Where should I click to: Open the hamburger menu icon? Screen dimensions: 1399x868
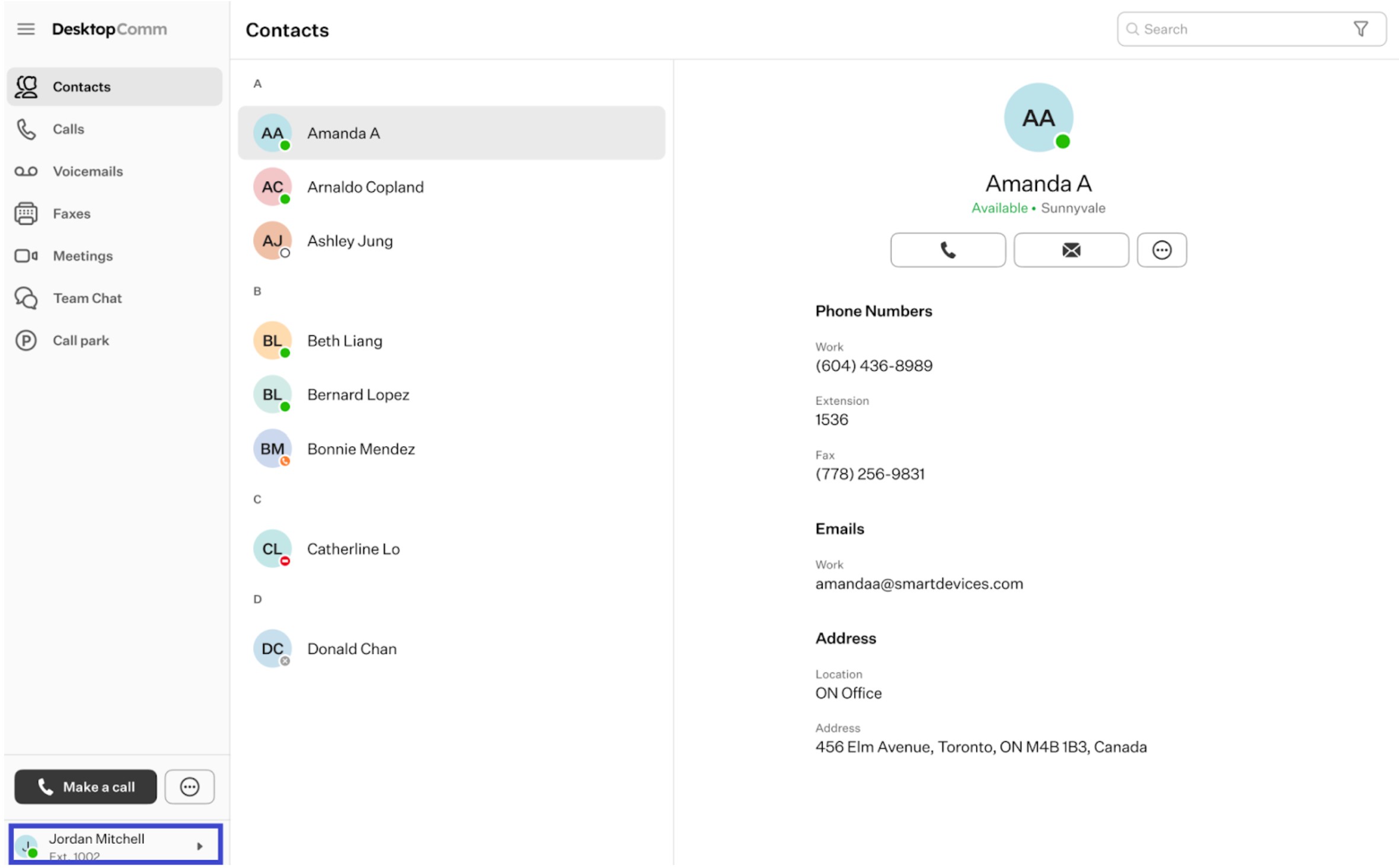pyautogui.click(x=25, y=29)
